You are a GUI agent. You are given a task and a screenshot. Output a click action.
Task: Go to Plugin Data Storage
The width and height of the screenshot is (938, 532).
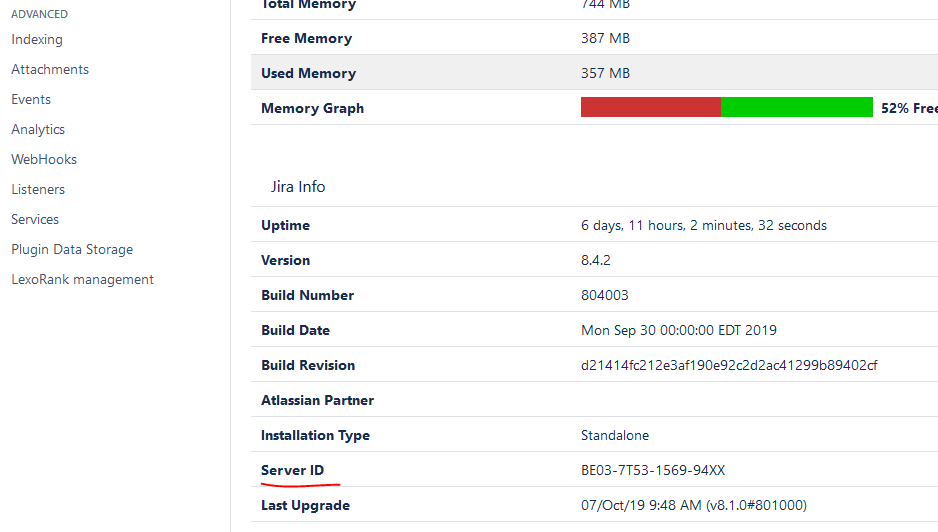coord(72,250)
